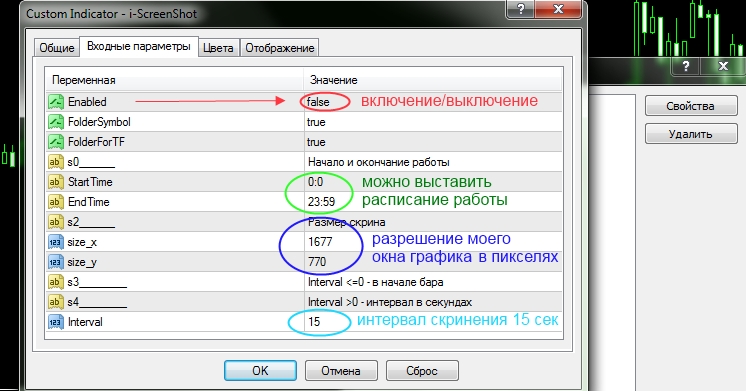Select the Enabled variable name
This screenshot has width=746, height=391.
click(87, 102)
